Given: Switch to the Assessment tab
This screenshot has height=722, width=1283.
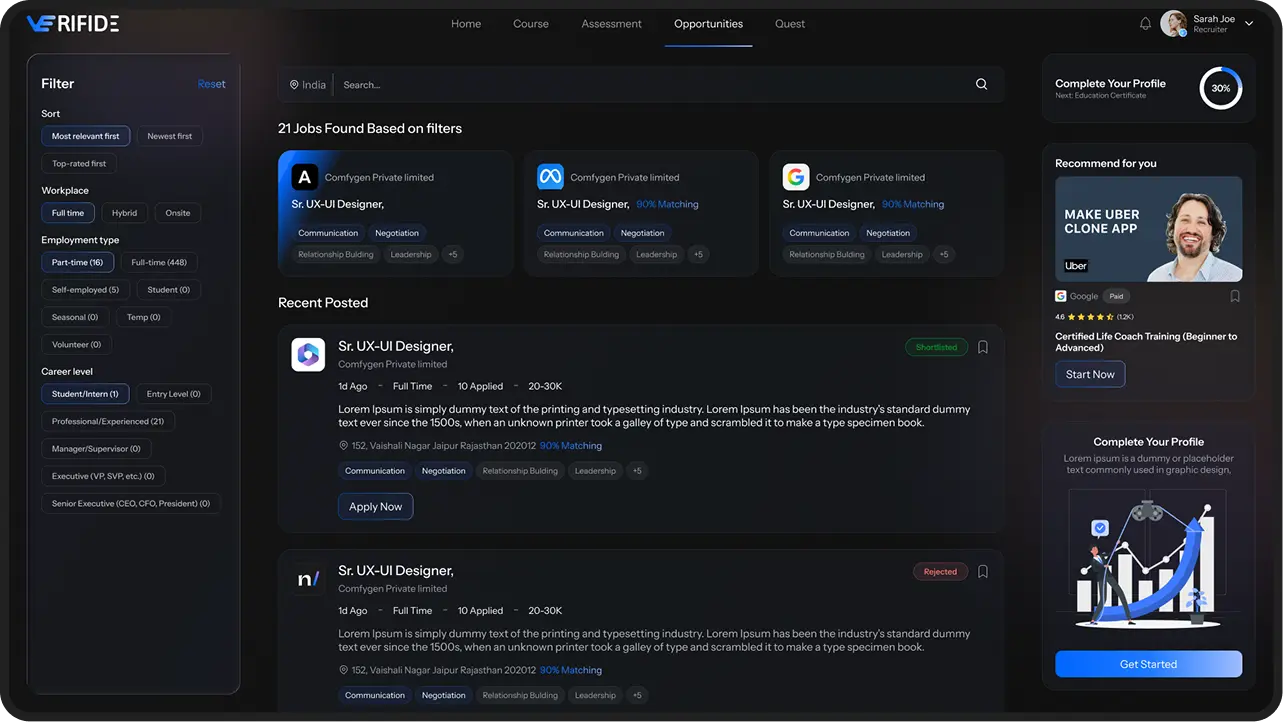Looking at the screenshot, I should tap(611, 24).
